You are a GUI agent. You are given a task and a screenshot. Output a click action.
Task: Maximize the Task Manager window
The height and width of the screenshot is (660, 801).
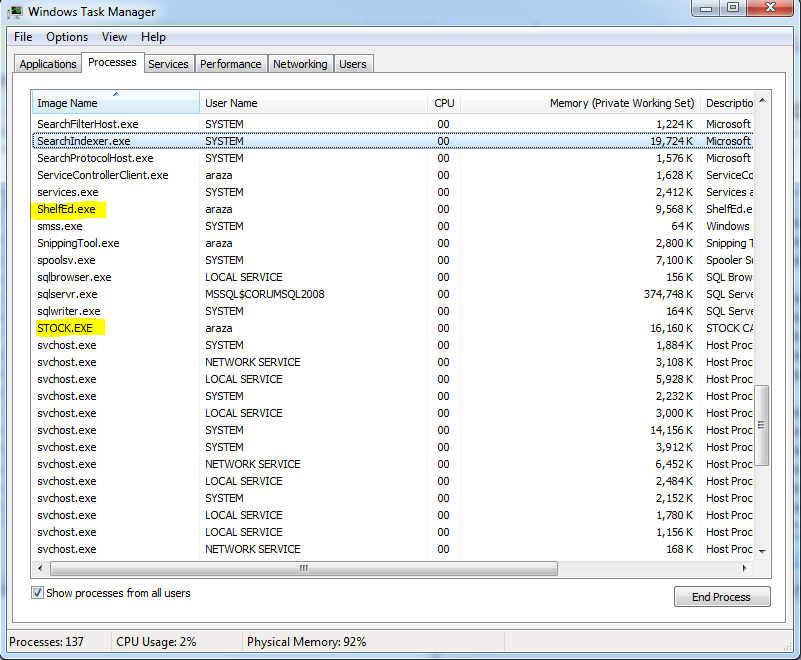pos(733,9)
